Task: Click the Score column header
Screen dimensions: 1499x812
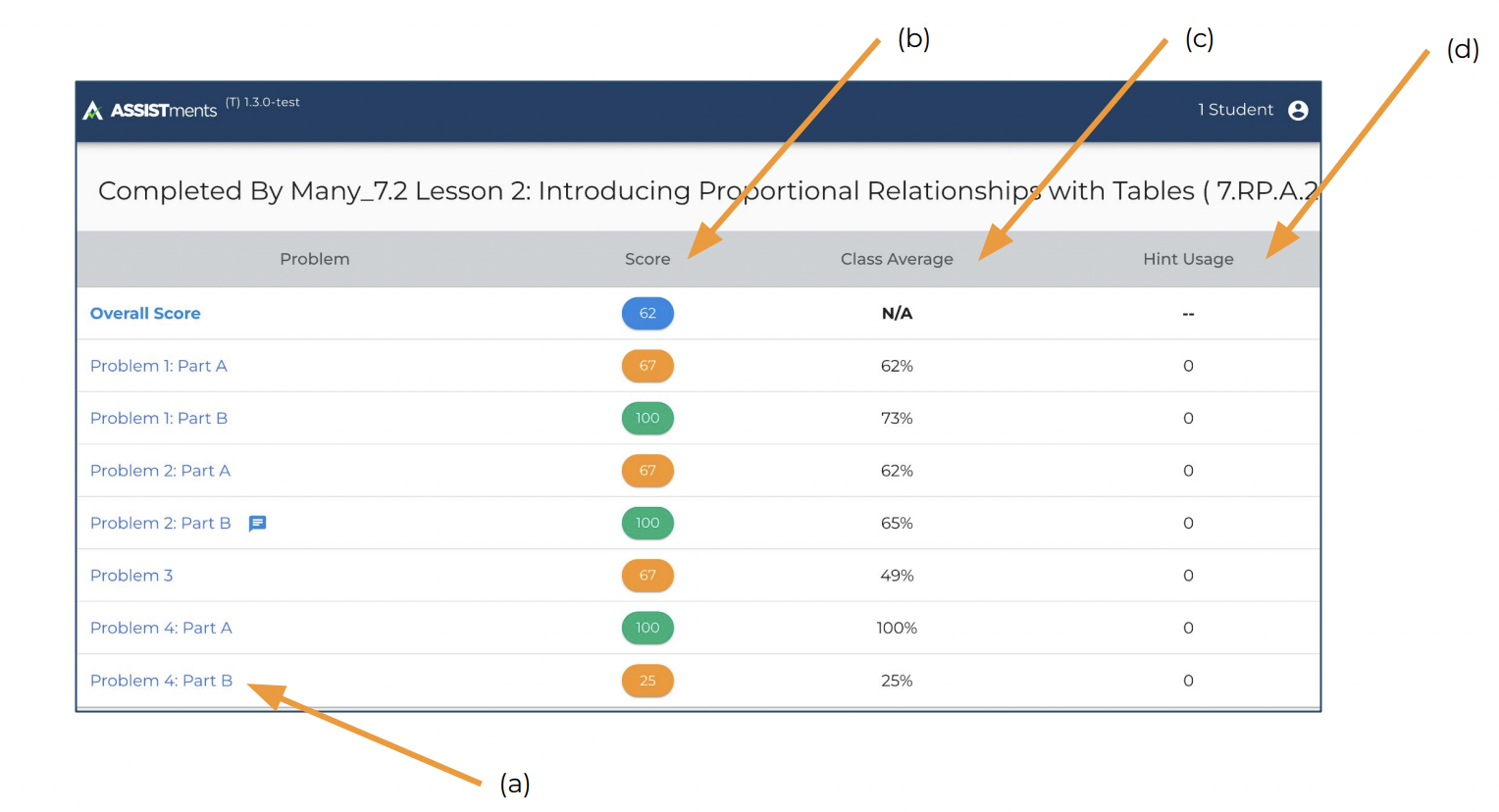Action: coord(647,259)
